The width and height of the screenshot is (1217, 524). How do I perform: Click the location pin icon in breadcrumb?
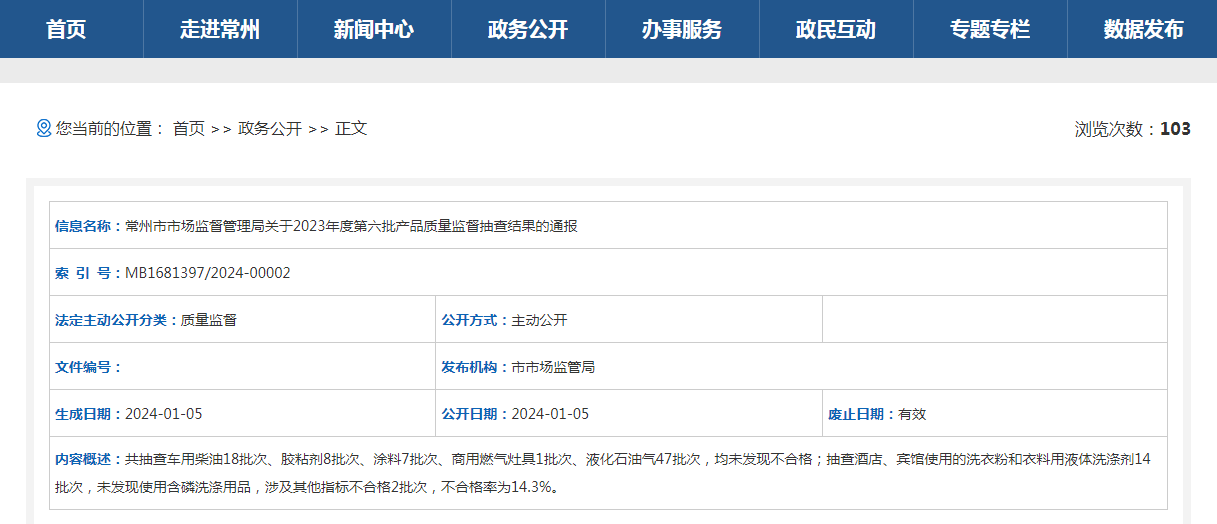coord(43,128)
